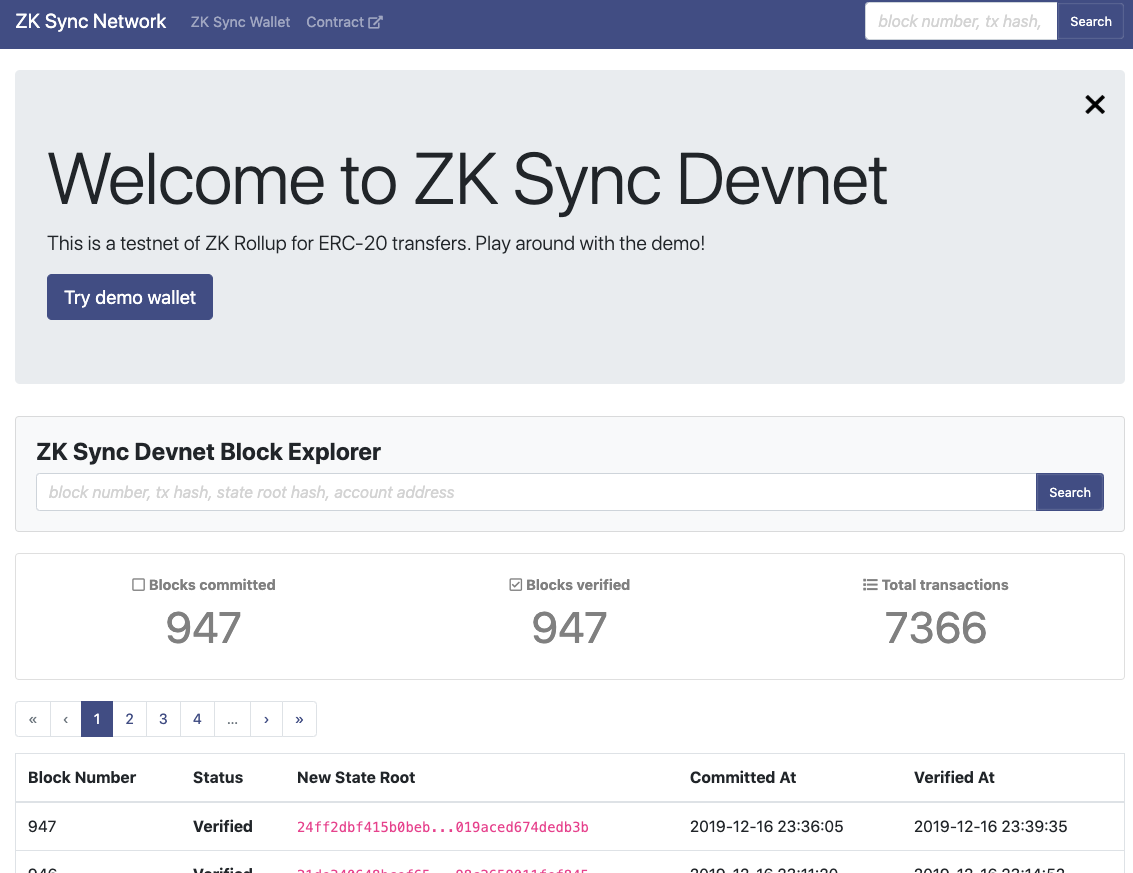Open the Contract navbar link
Screen dimensions: 1133x873
[344, 22]
